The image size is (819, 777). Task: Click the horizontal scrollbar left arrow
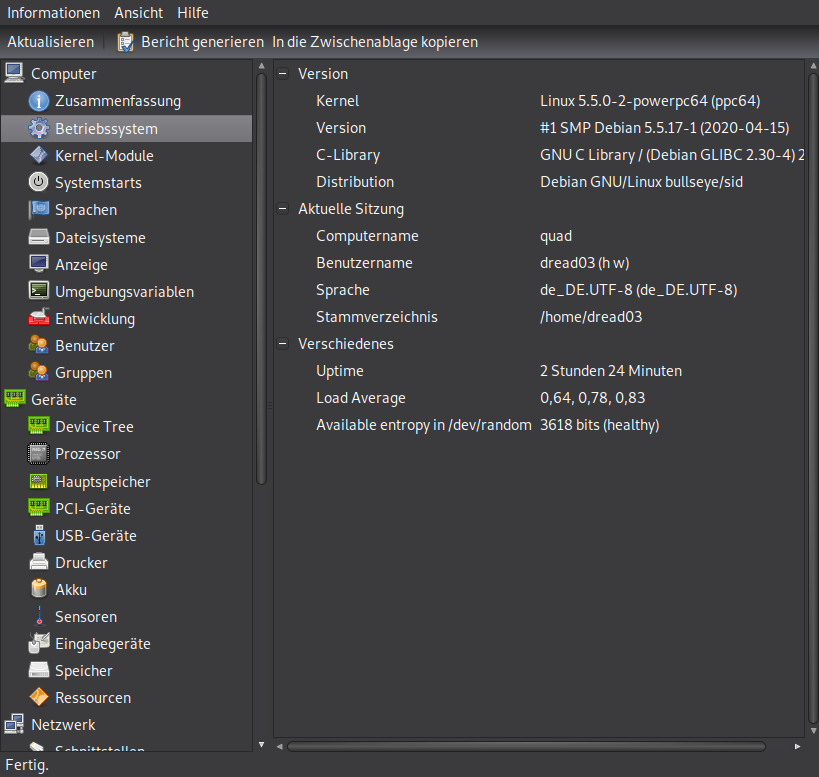tap(279, 747)
